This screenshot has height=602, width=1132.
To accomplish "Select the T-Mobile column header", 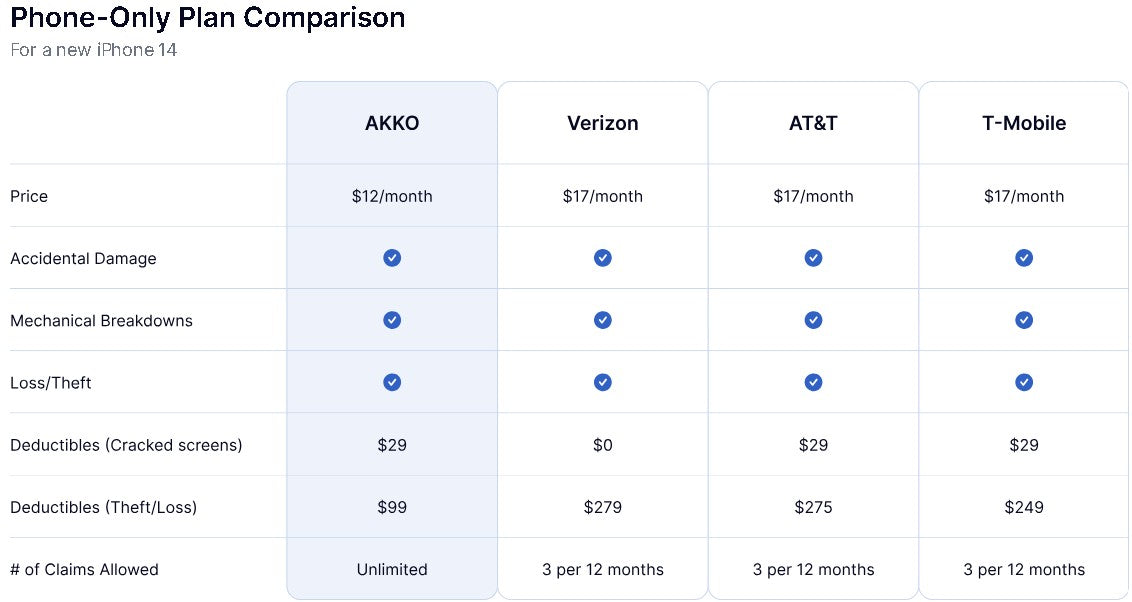I will 1024,124.
